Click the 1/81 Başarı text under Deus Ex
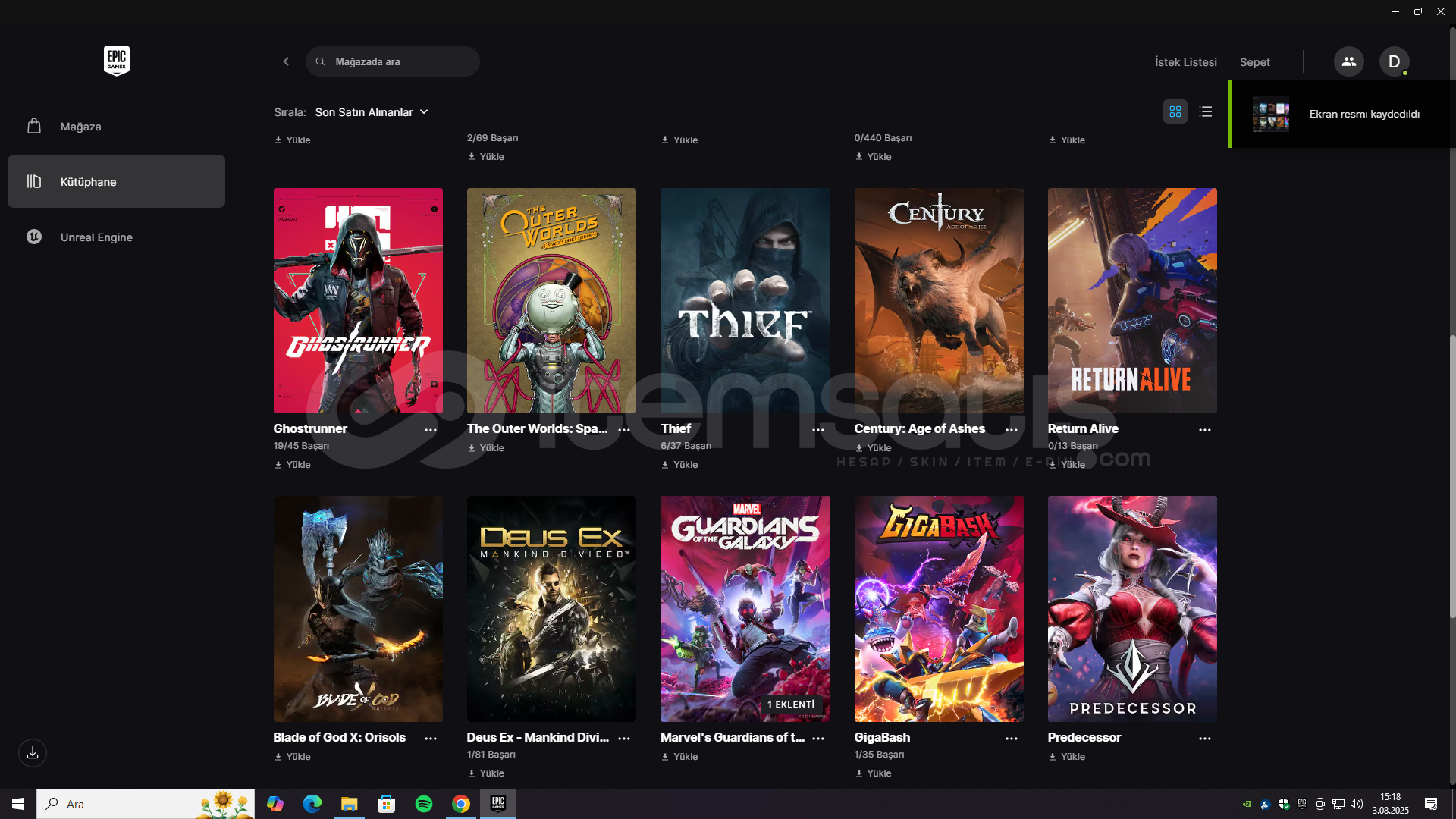The height and width of the screenshot is (819, 1456). coord(491,755)
